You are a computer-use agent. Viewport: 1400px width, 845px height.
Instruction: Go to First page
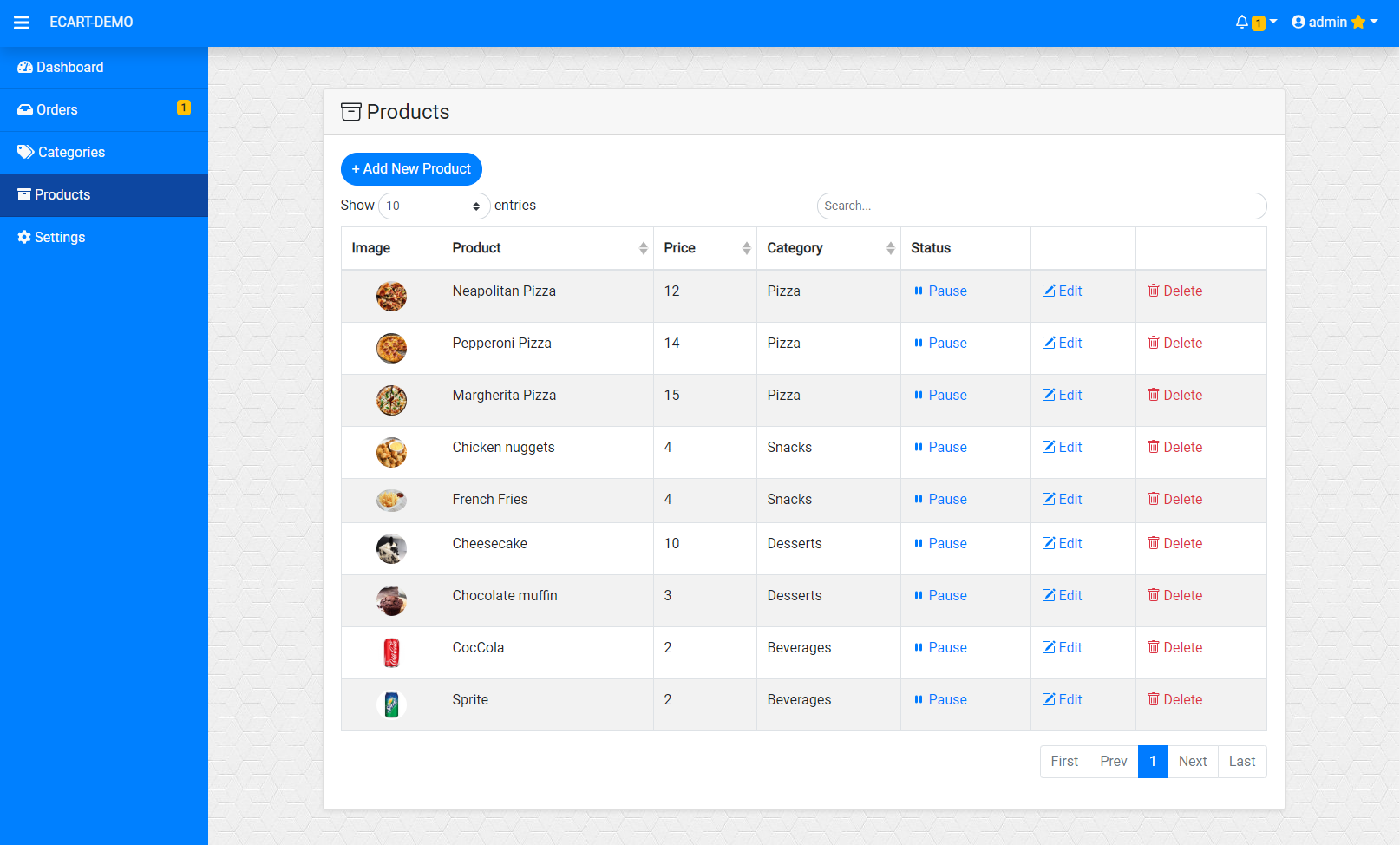point(1064,762)
